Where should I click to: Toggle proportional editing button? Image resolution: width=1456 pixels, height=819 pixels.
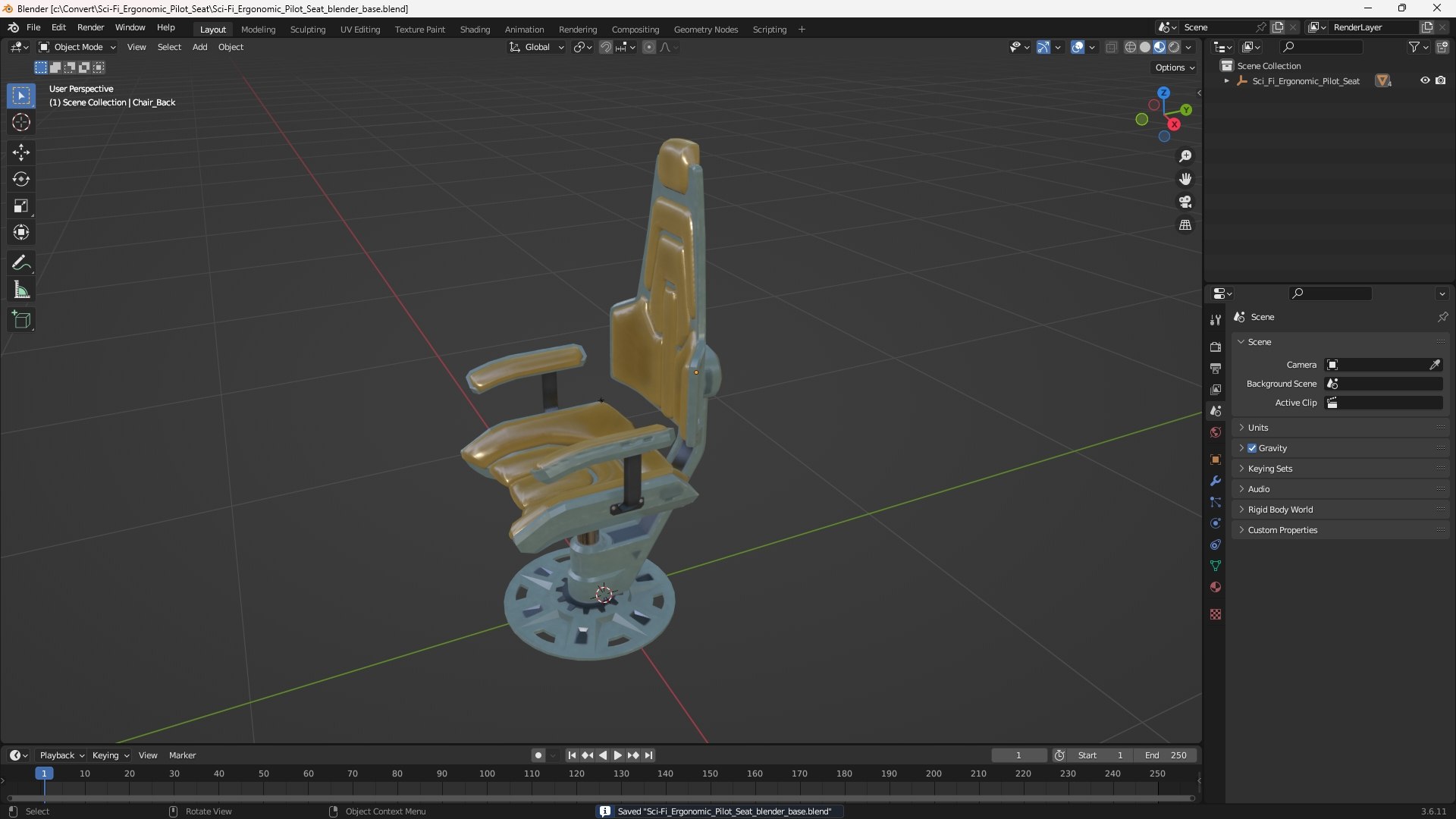point(649,47)
